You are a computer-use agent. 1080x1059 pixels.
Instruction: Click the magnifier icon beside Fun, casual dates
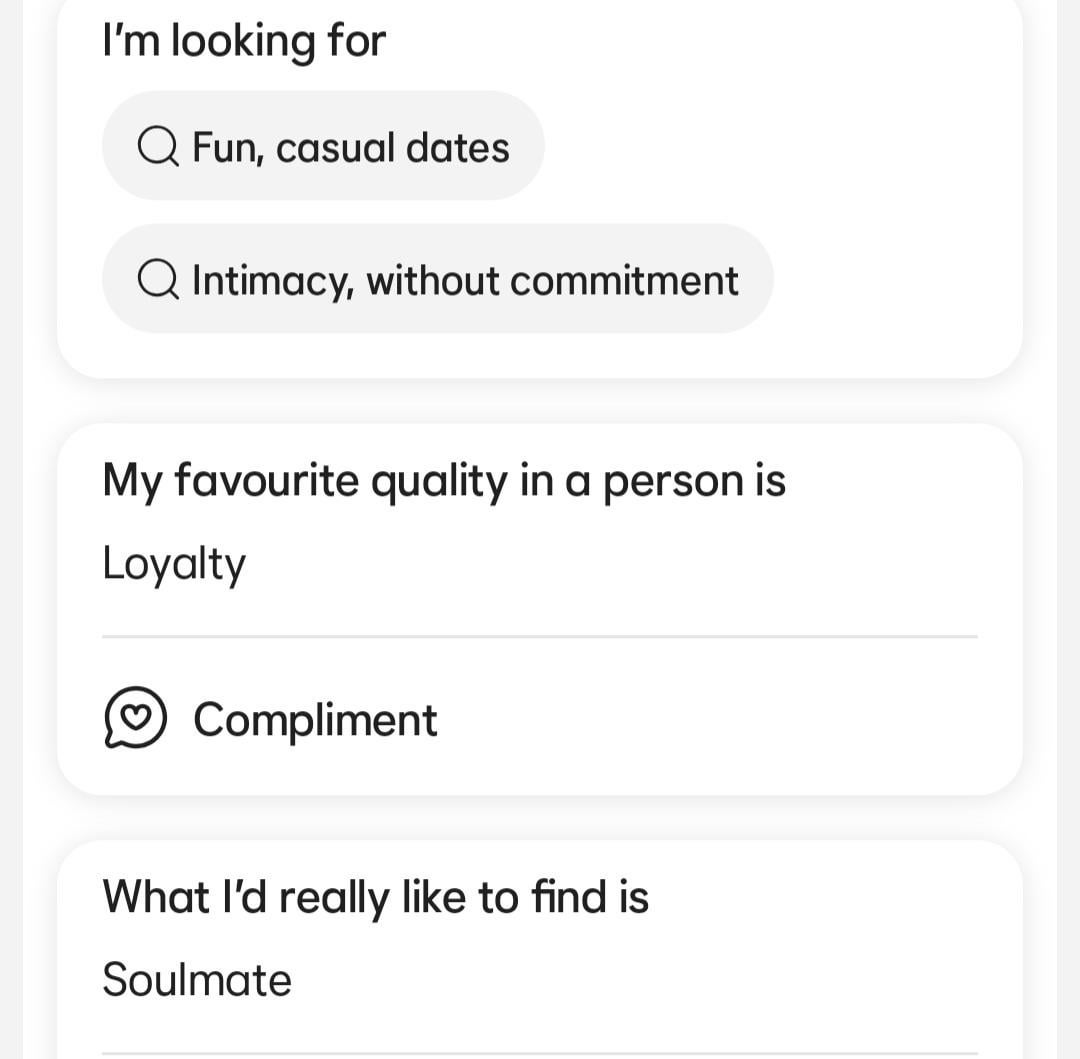click(158, 147)
